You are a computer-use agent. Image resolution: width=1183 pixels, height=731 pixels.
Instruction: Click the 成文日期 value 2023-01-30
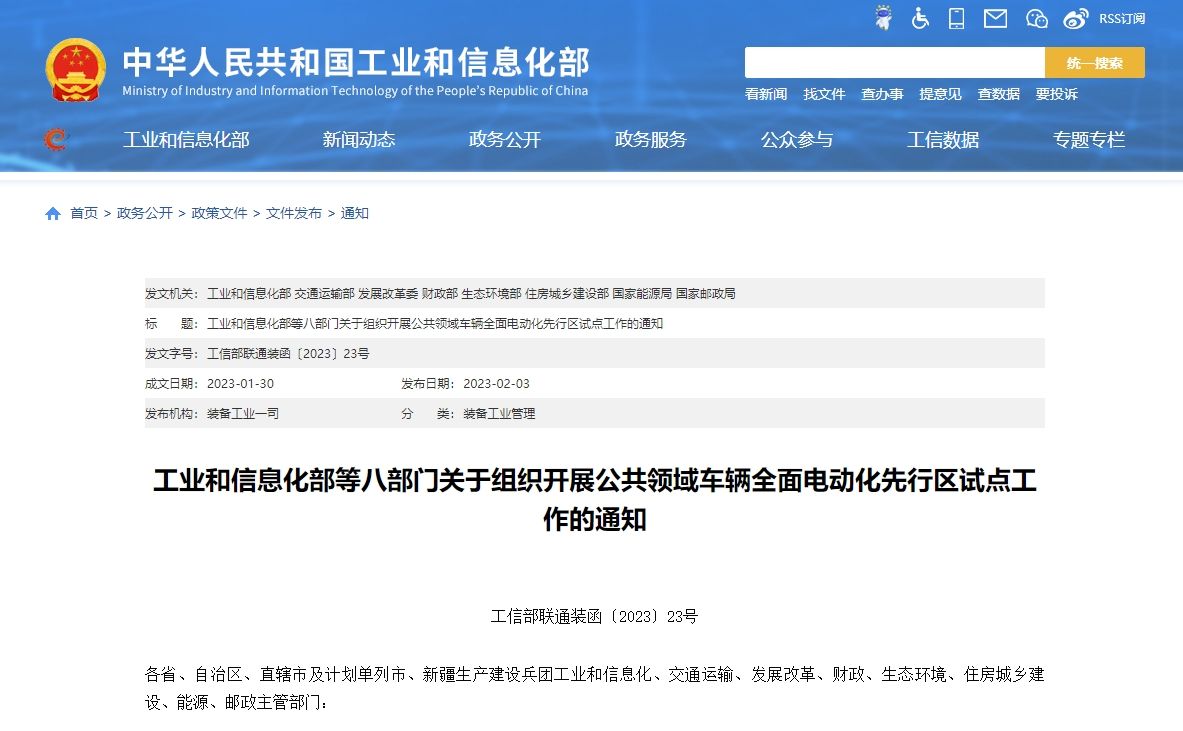[241, 384]
